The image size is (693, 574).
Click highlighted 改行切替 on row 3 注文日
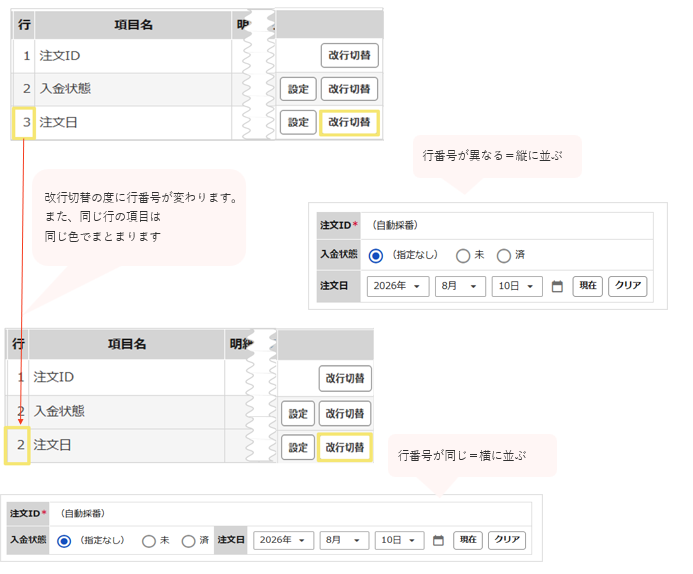(349, 122)
